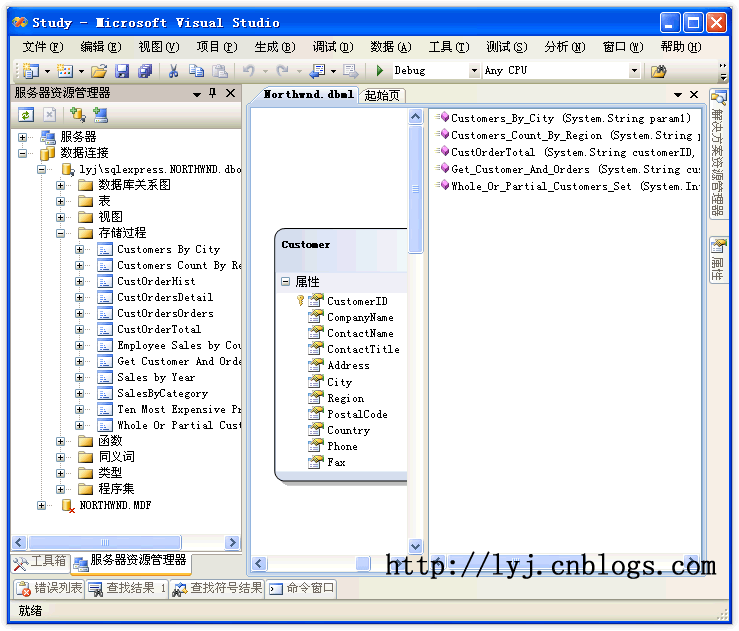Open the Any CPU platform dropdown
Image resolution: width=739 pixels, height=631 pixels.
pyautogui.click(x=634, y=71)
